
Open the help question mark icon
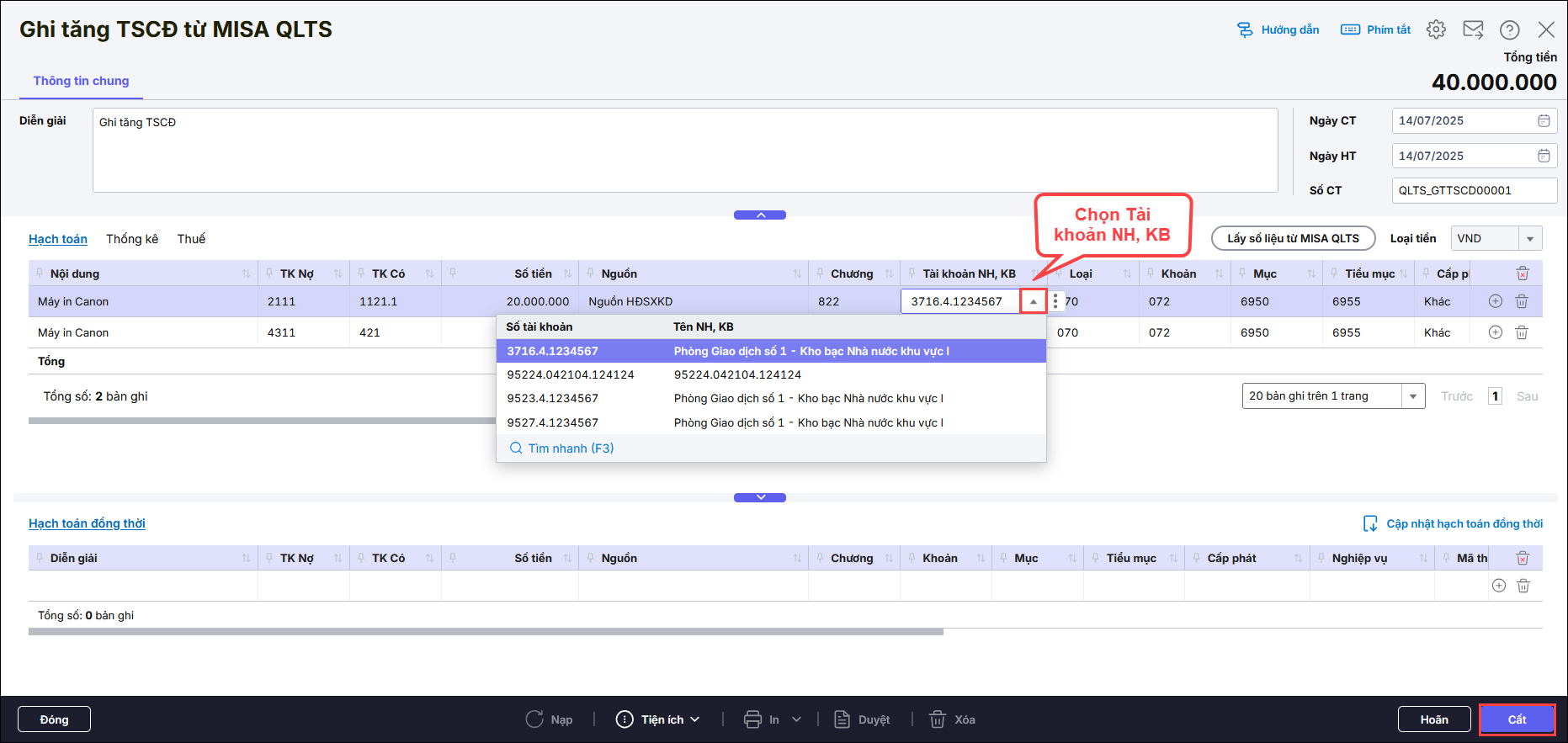tap(1509, 29)
